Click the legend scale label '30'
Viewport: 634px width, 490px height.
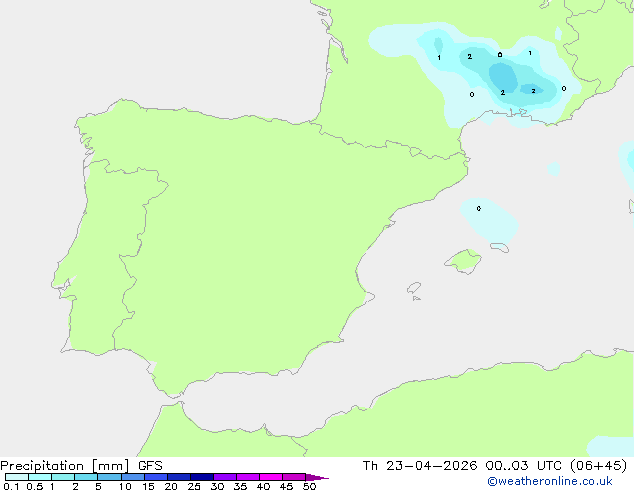217,486
